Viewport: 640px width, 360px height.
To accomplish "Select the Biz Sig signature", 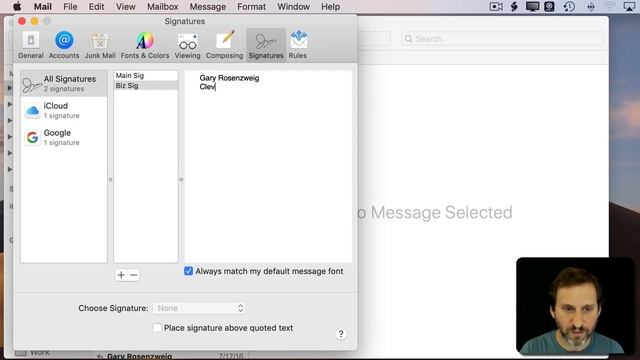I will point(146,85).
